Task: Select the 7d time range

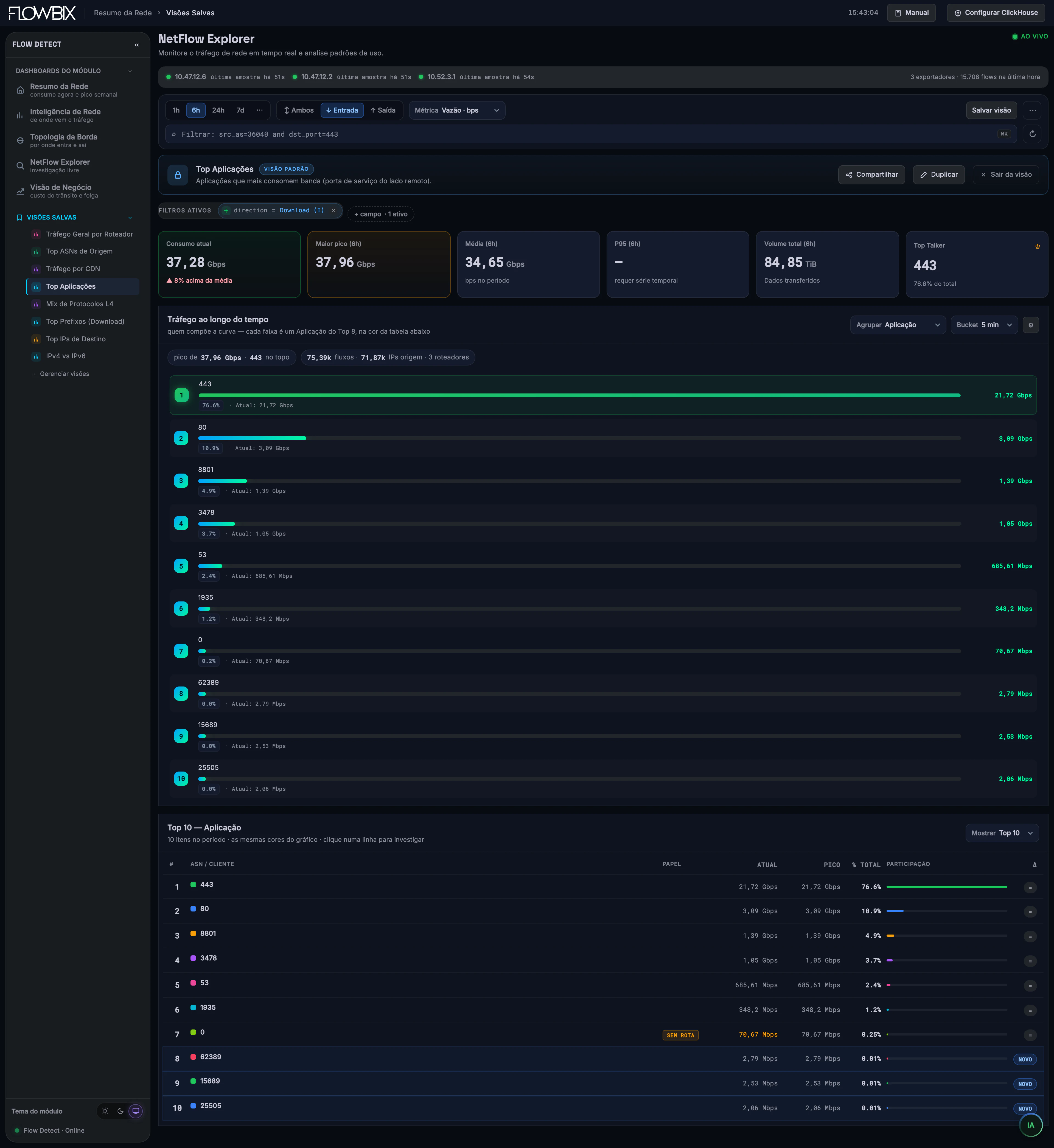Action: (x=240, y=110)
